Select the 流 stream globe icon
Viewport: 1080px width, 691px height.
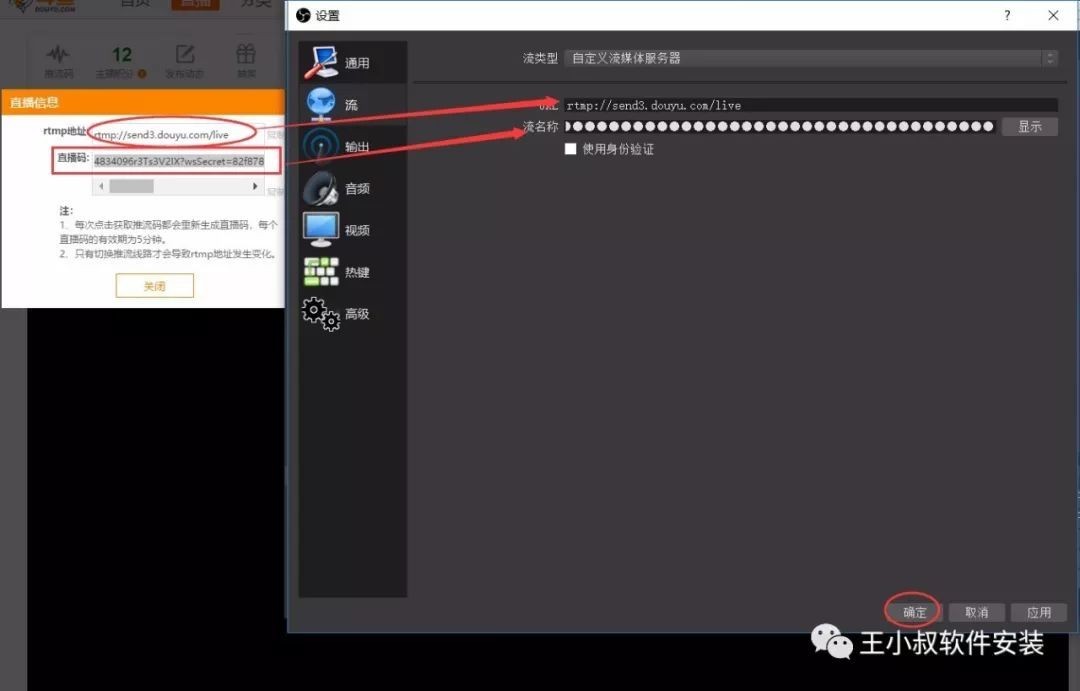click(321, 104)
